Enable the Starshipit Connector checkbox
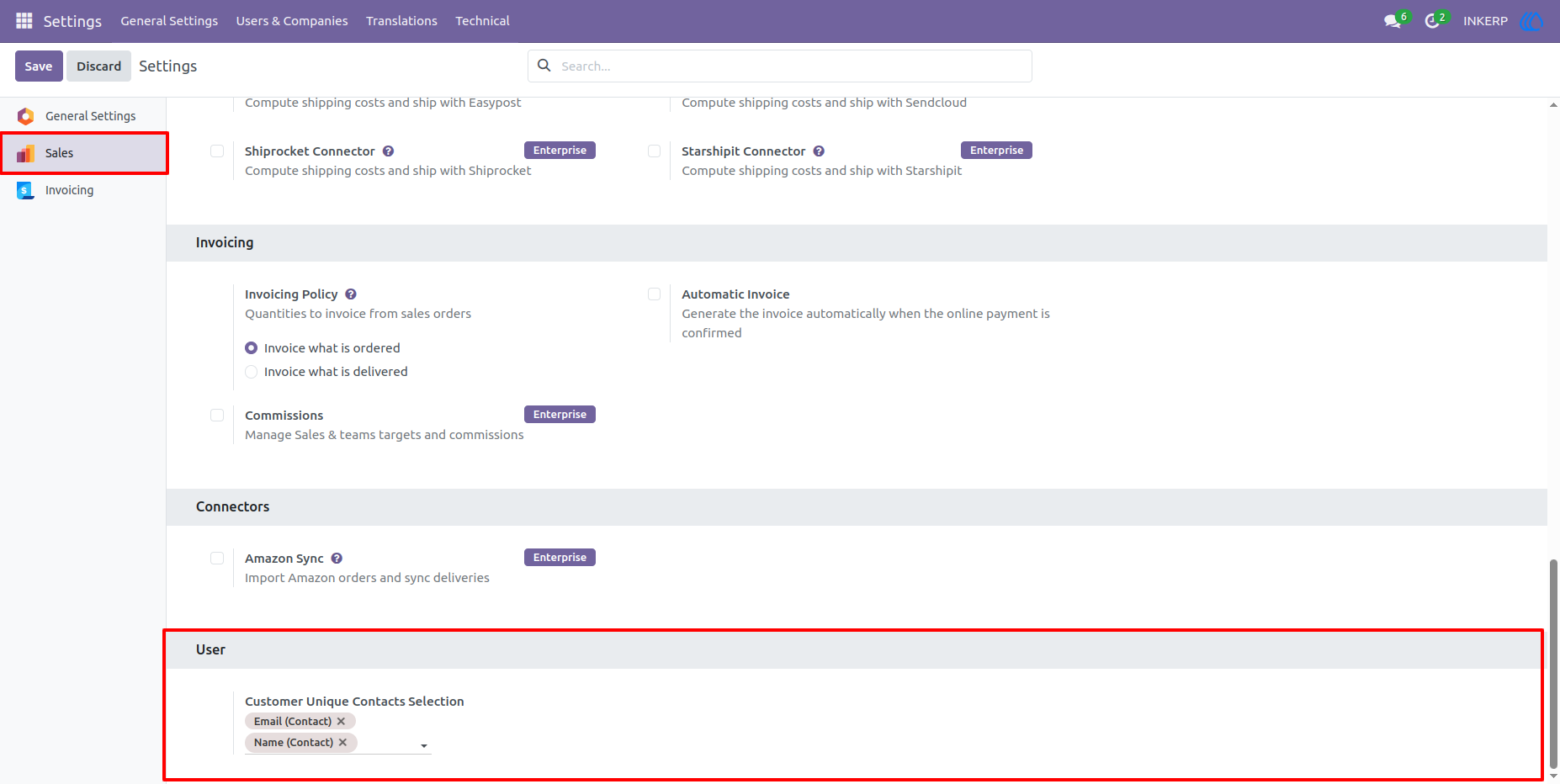 (x=654, y=151)
